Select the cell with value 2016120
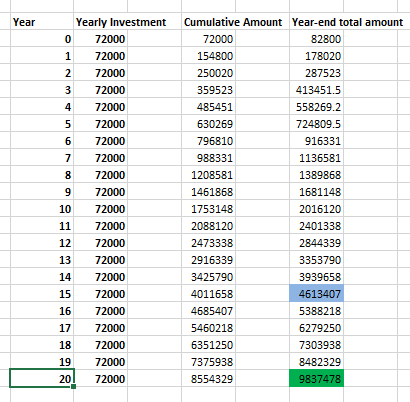Viewport: 410px width, 402px height. (x=316, y=209)
